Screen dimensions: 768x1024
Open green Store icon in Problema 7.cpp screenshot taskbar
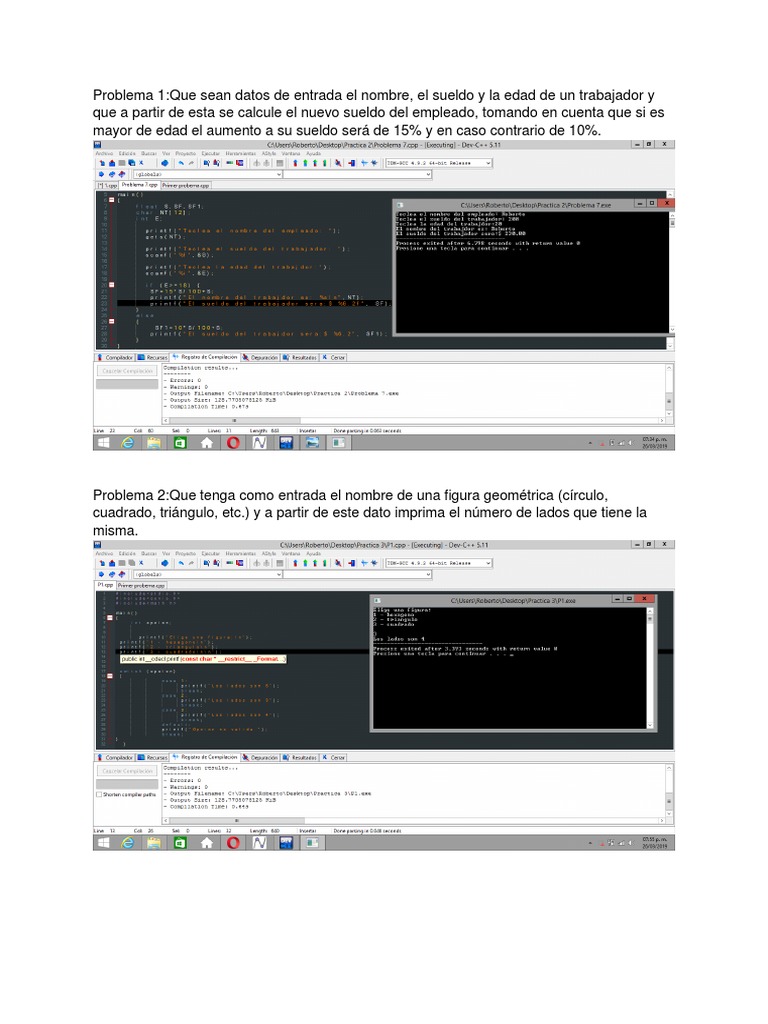[x=180, y=443]
